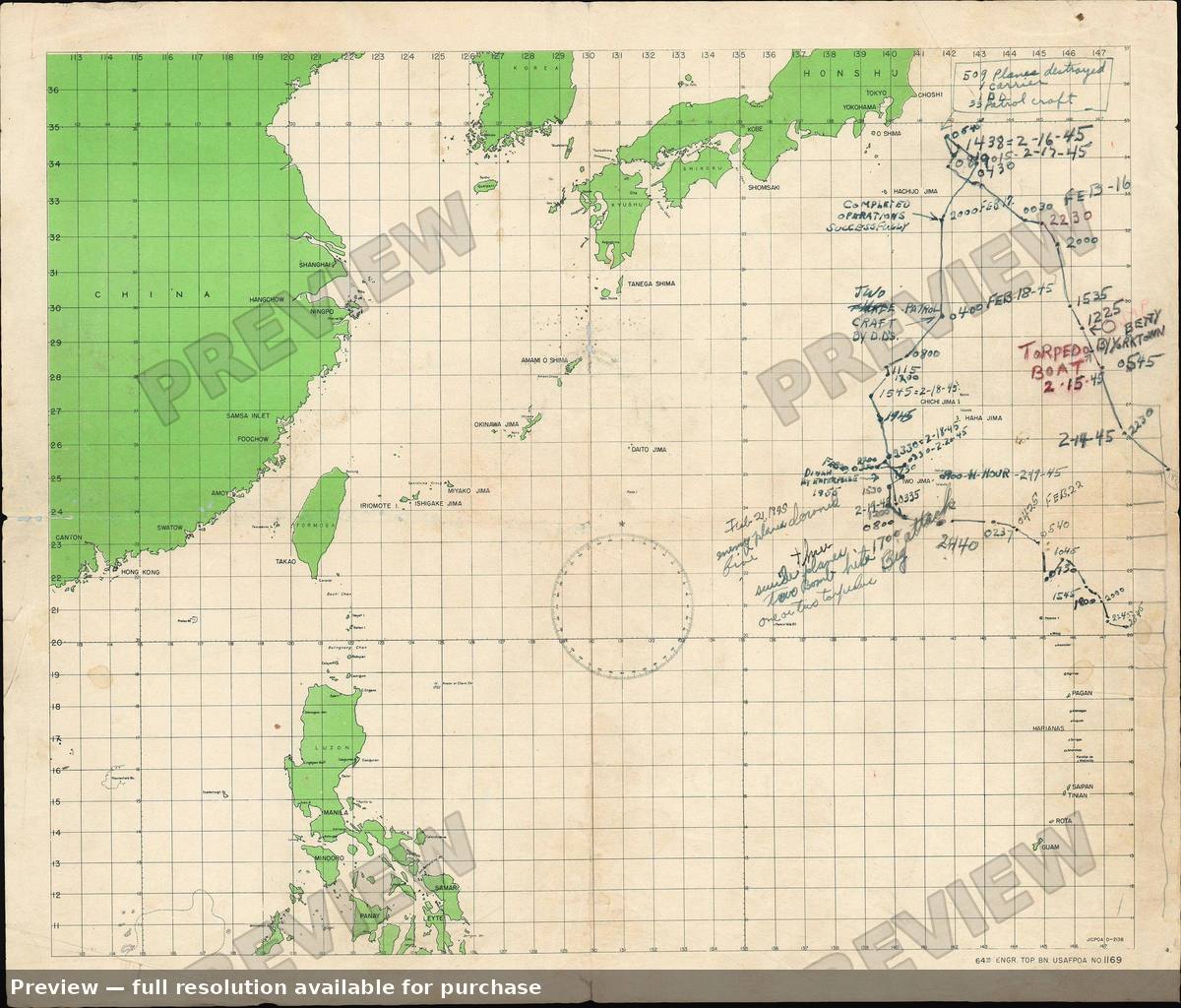Viewport: 1181px width, 1008px height.
Task: Click the SHIKOKU island label
Action: pyautogui.click(x=705, y=168)
